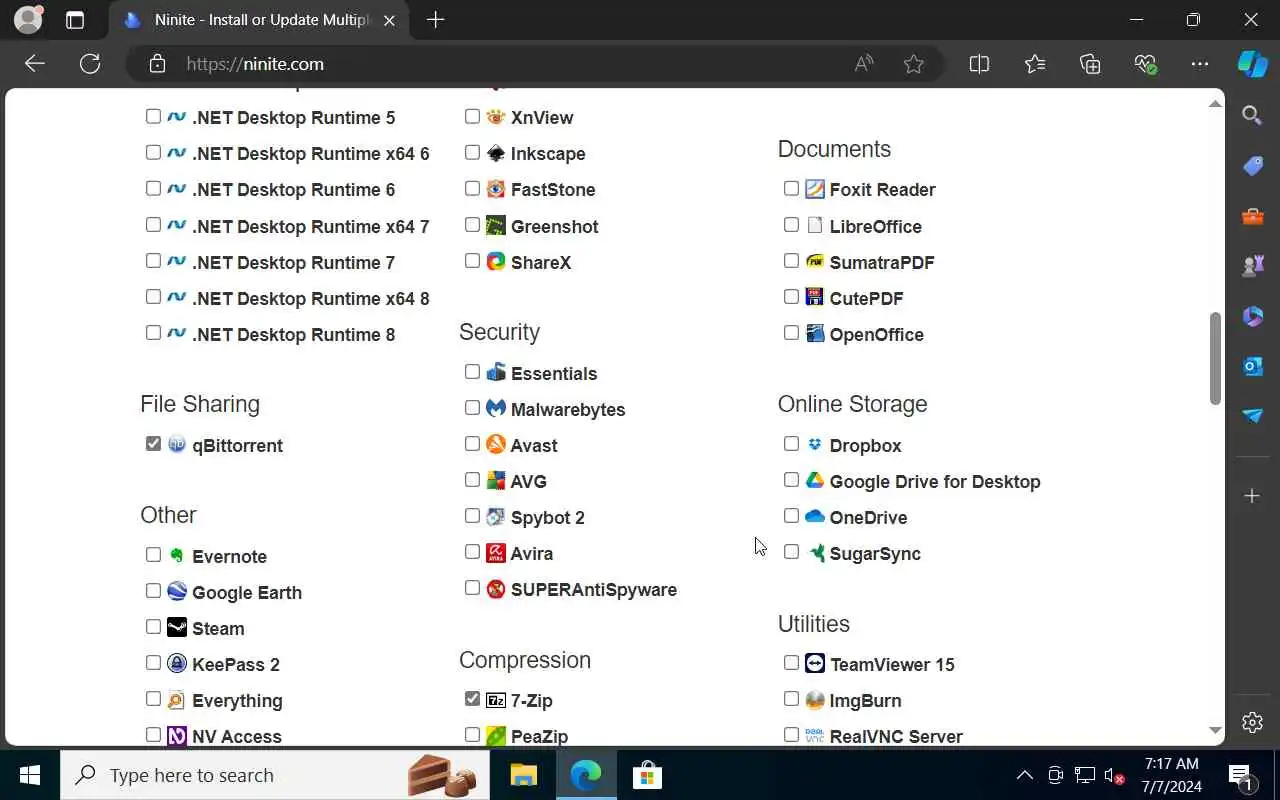Click the Malwarebytes logo icon
1280x800 pixels.
[496, 408]
